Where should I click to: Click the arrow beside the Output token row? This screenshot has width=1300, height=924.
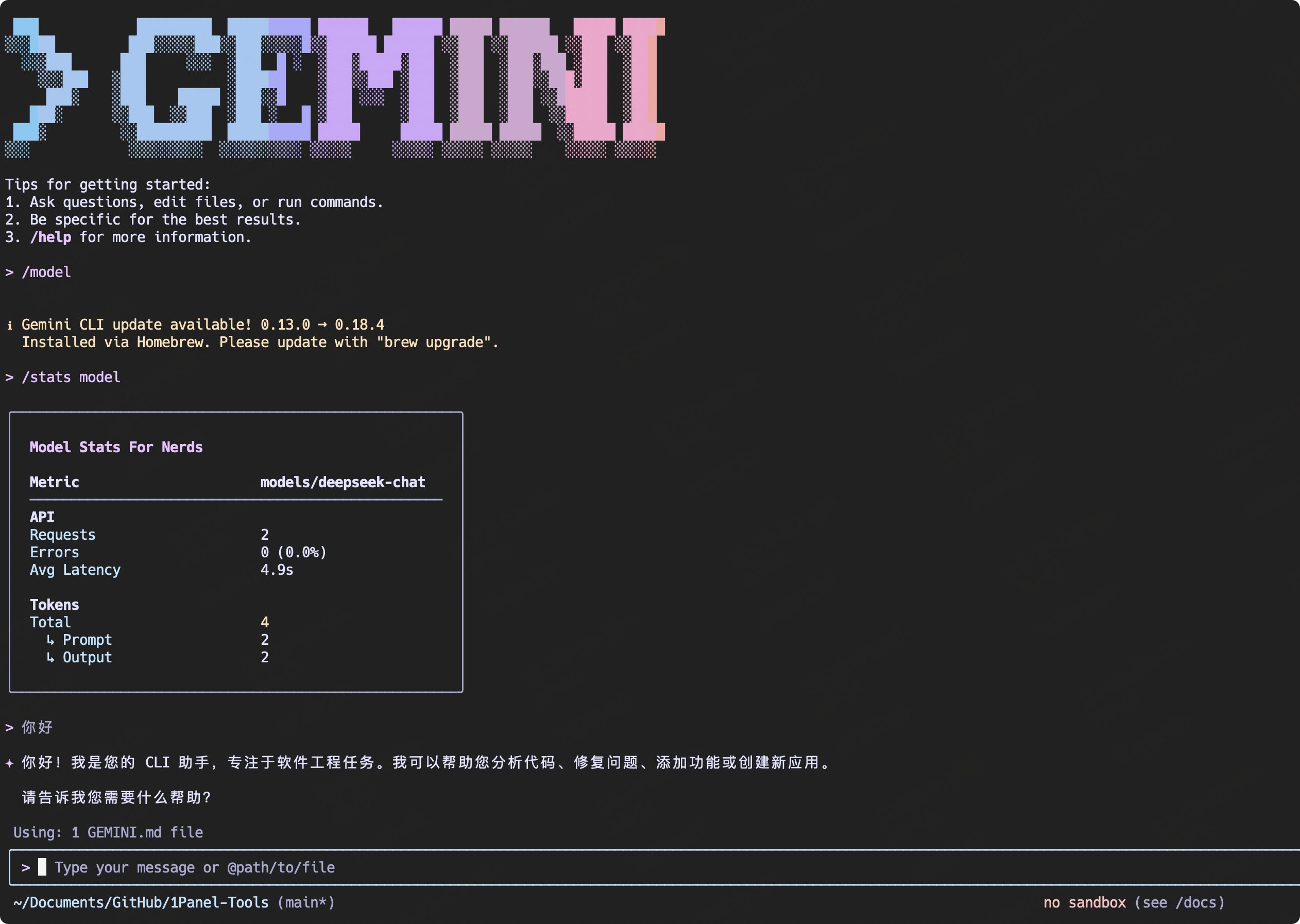50,657
